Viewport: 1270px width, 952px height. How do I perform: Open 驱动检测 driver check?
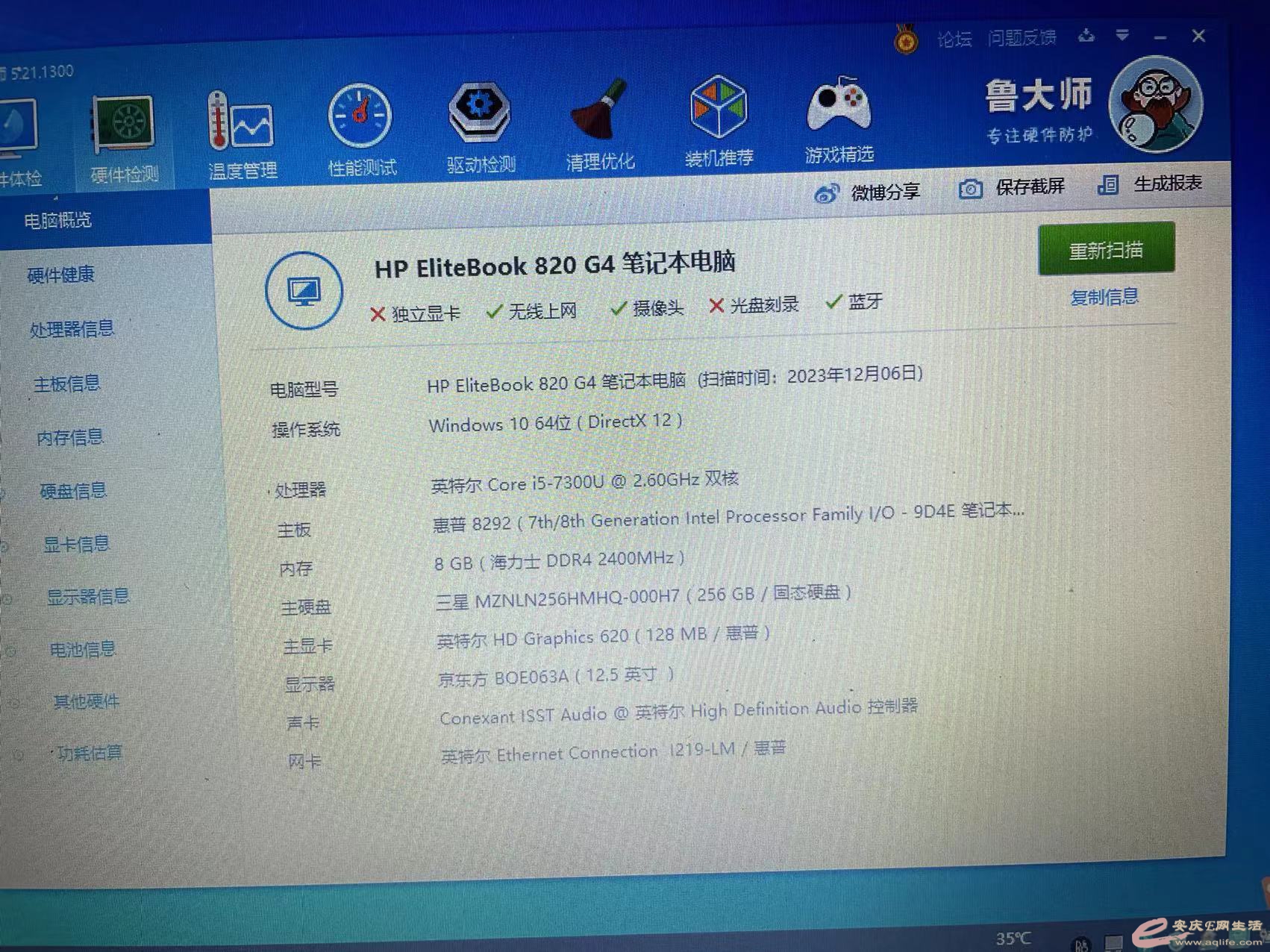click(481, 128)
